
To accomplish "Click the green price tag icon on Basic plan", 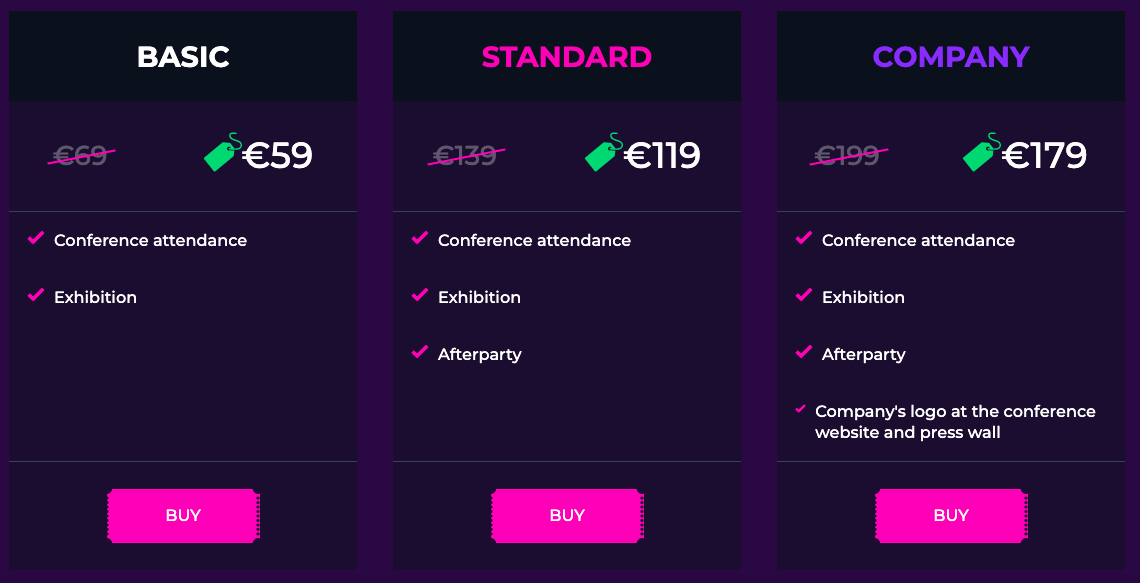I will click(222, 152).
